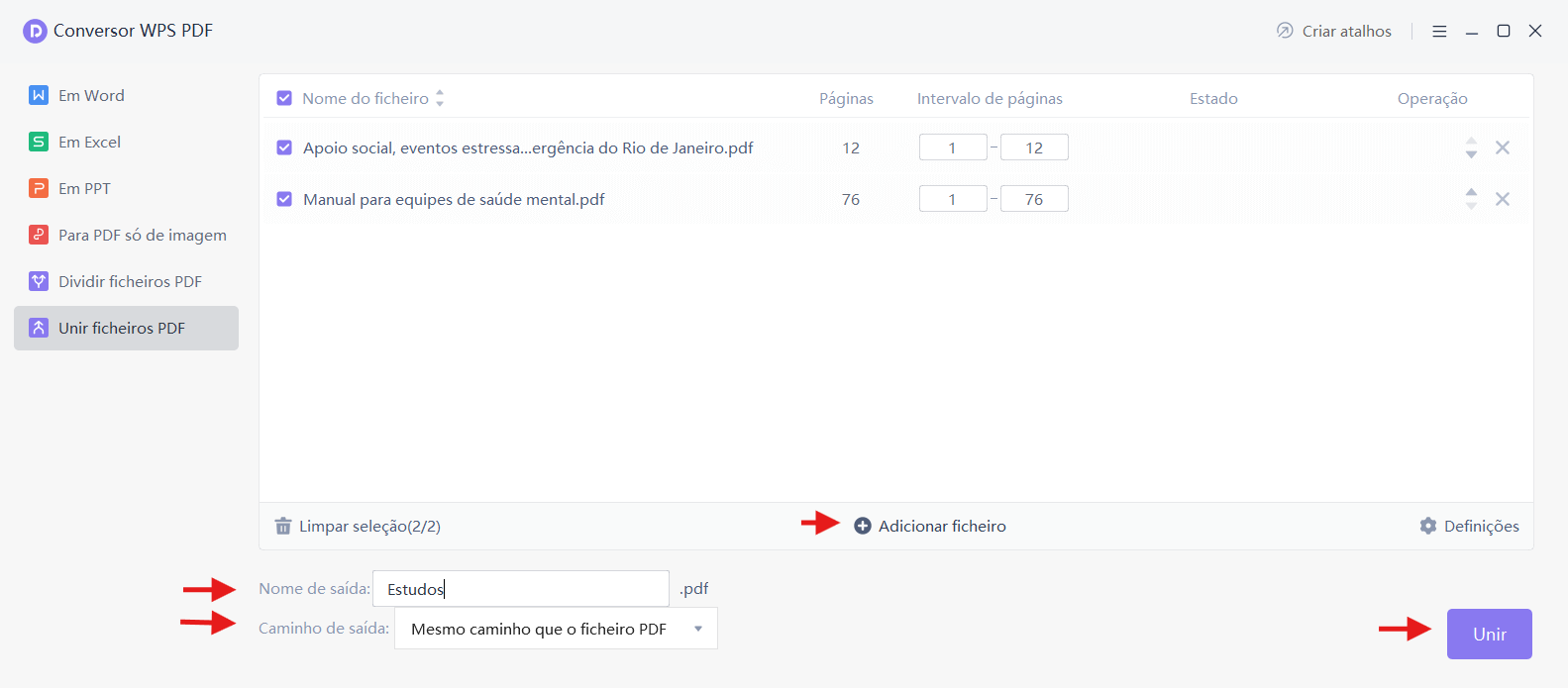Uncheck the Manual para equipes PDF
The image size is (1568, 688).
[x=284, y=198]
